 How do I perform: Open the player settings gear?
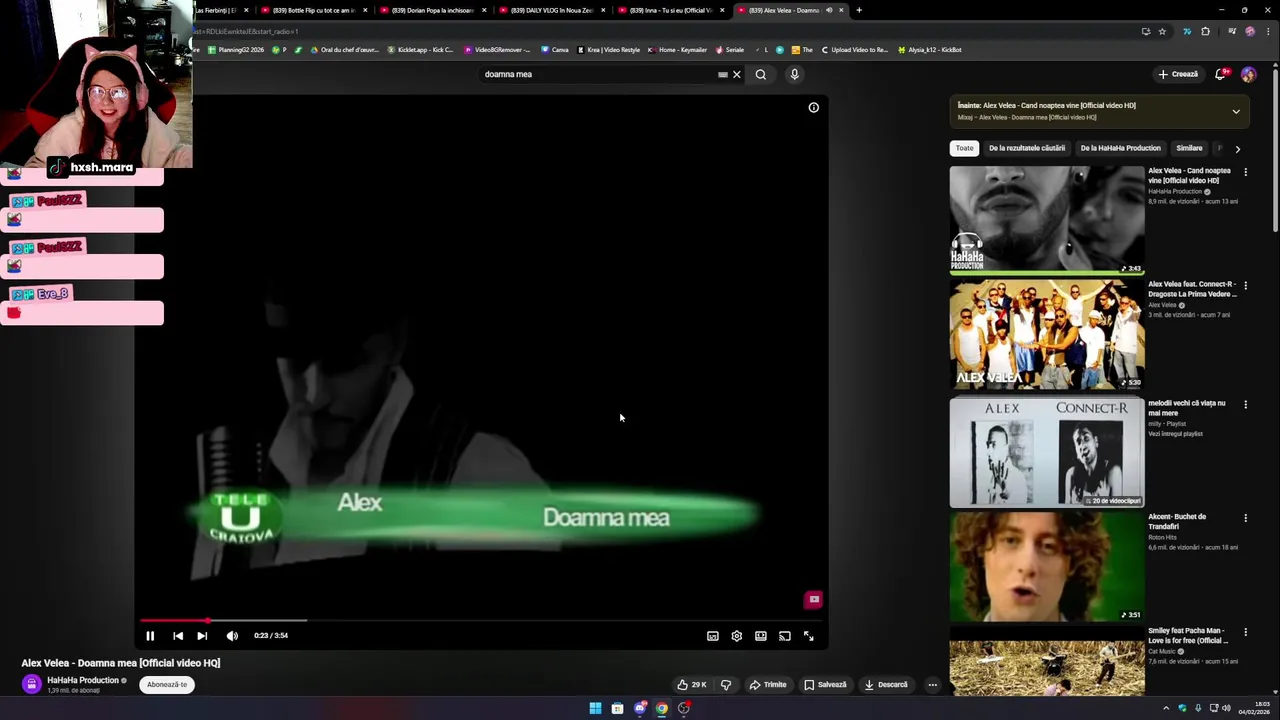pos(737,636)
